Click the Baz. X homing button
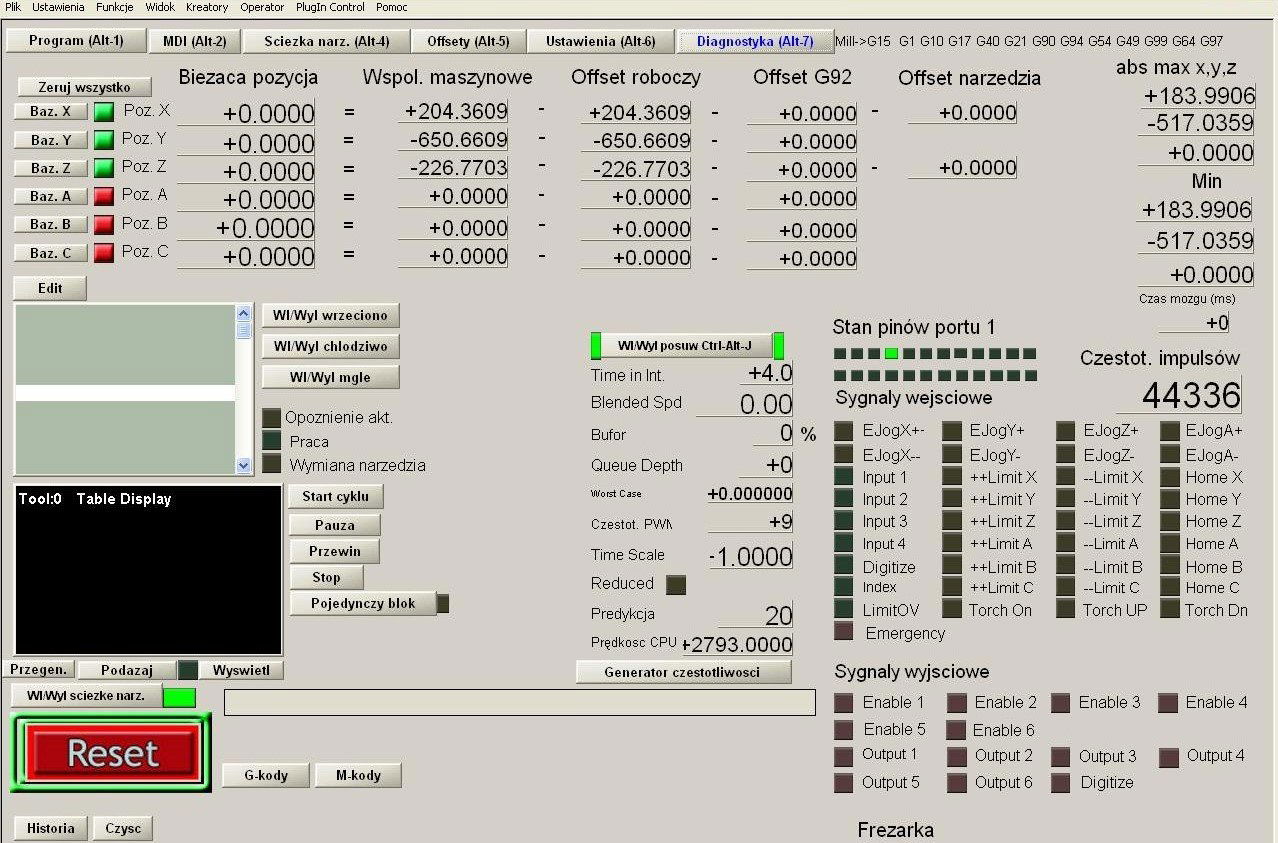 pos(51,112)
